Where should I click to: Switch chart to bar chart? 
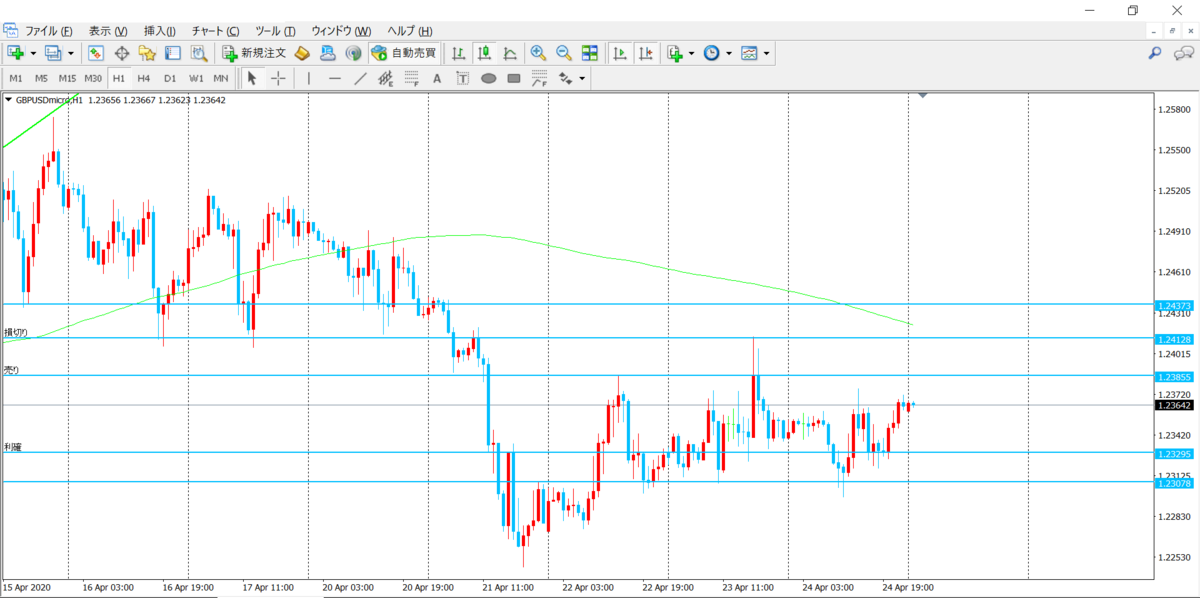pos(459,53)
